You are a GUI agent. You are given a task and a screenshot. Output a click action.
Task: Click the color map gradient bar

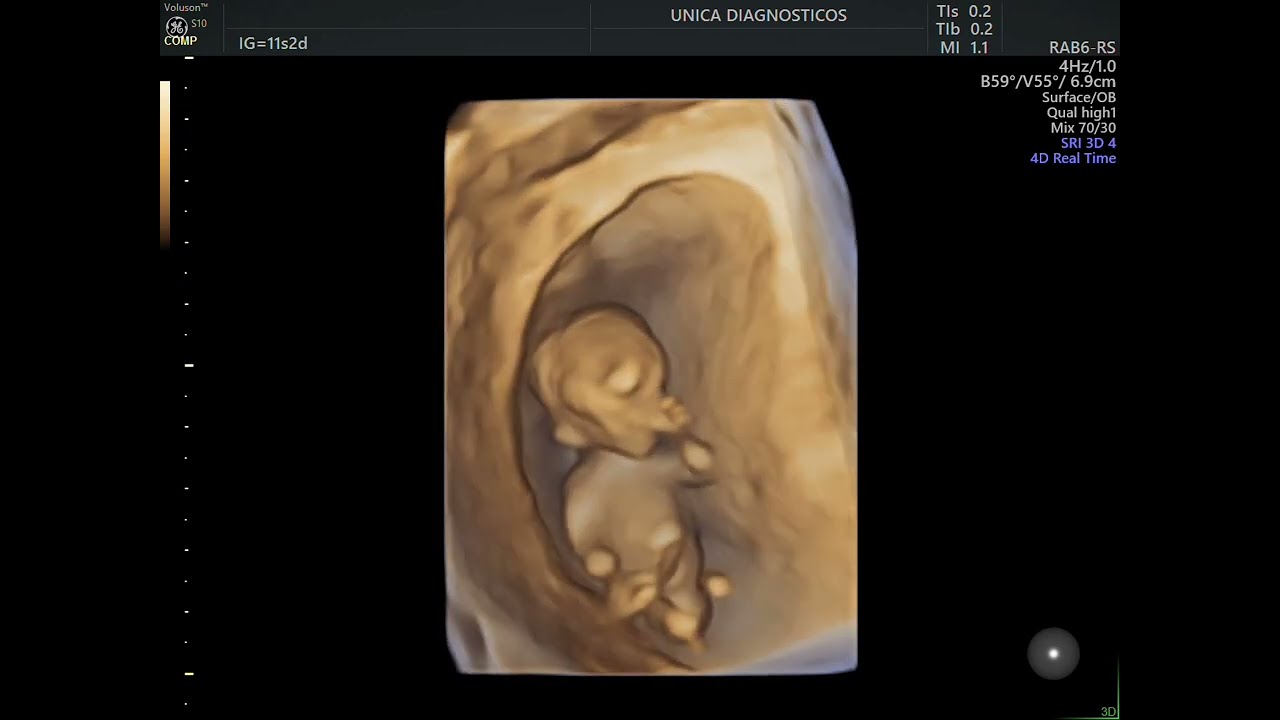point(165,165)
